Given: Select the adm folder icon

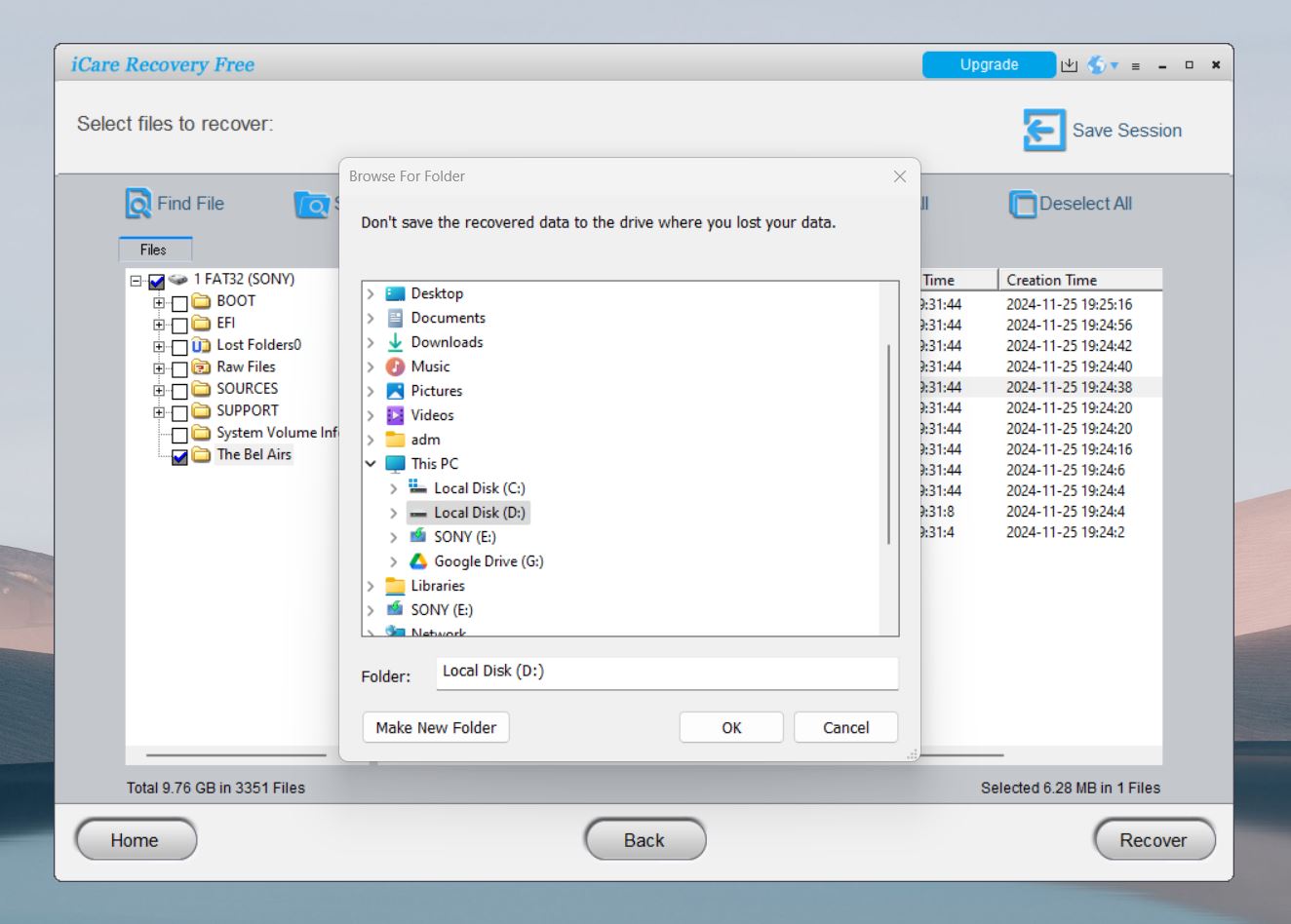Looking at the screenshot, I should pos(395,440).
